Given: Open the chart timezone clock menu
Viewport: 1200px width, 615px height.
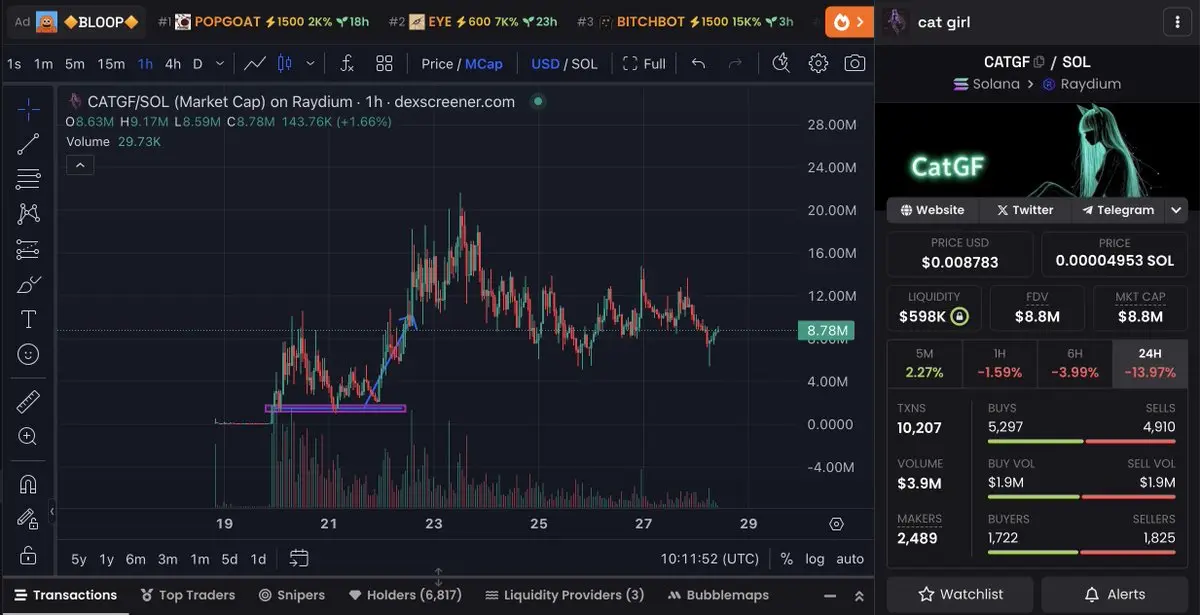Looking at the screenshot, I should (710, 559).
